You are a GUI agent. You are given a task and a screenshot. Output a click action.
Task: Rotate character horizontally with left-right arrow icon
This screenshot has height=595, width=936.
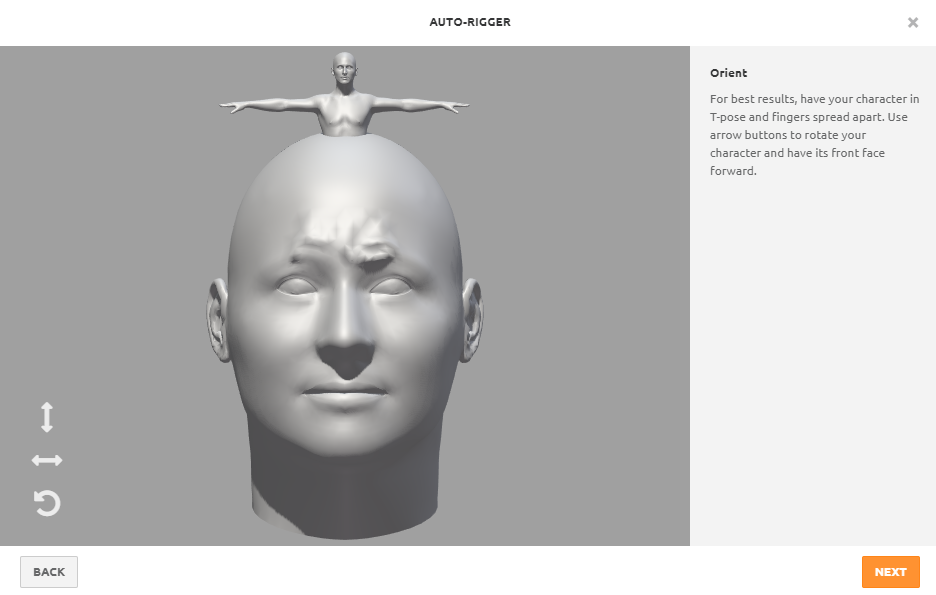click(47, 460)
